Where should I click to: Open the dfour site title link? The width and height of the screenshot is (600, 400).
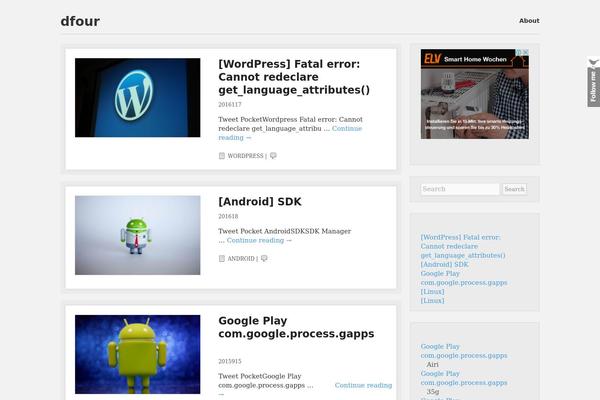click(80, 21)
